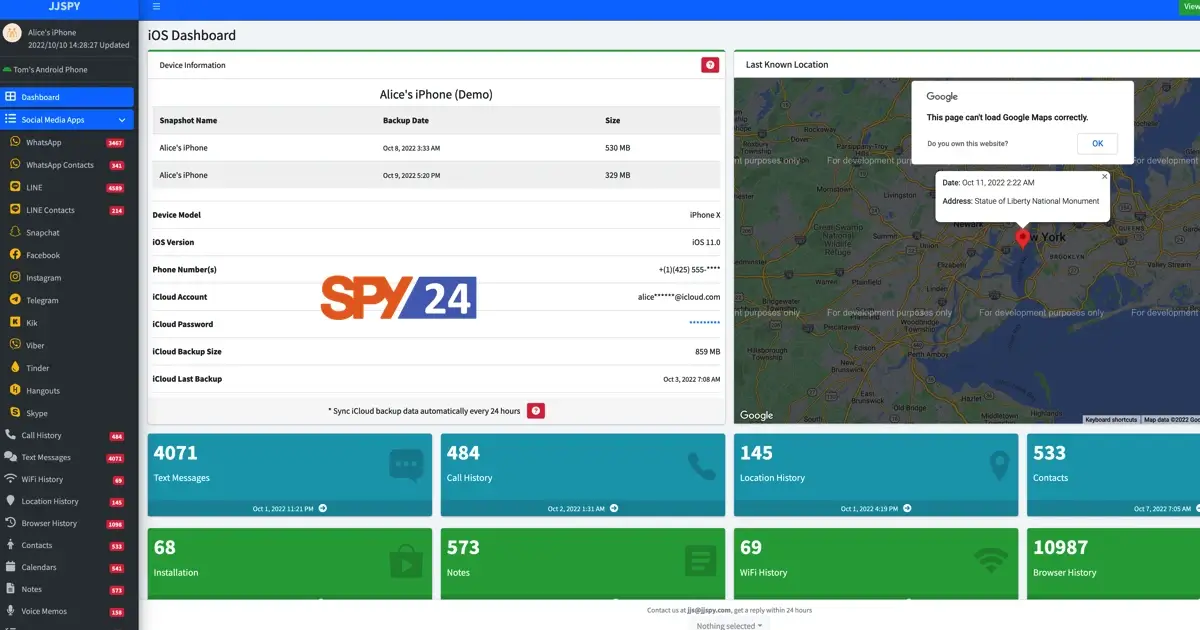Open Hangouts in the sidebar
Viewport: 1200px width, 630px height.
point(68,391)
